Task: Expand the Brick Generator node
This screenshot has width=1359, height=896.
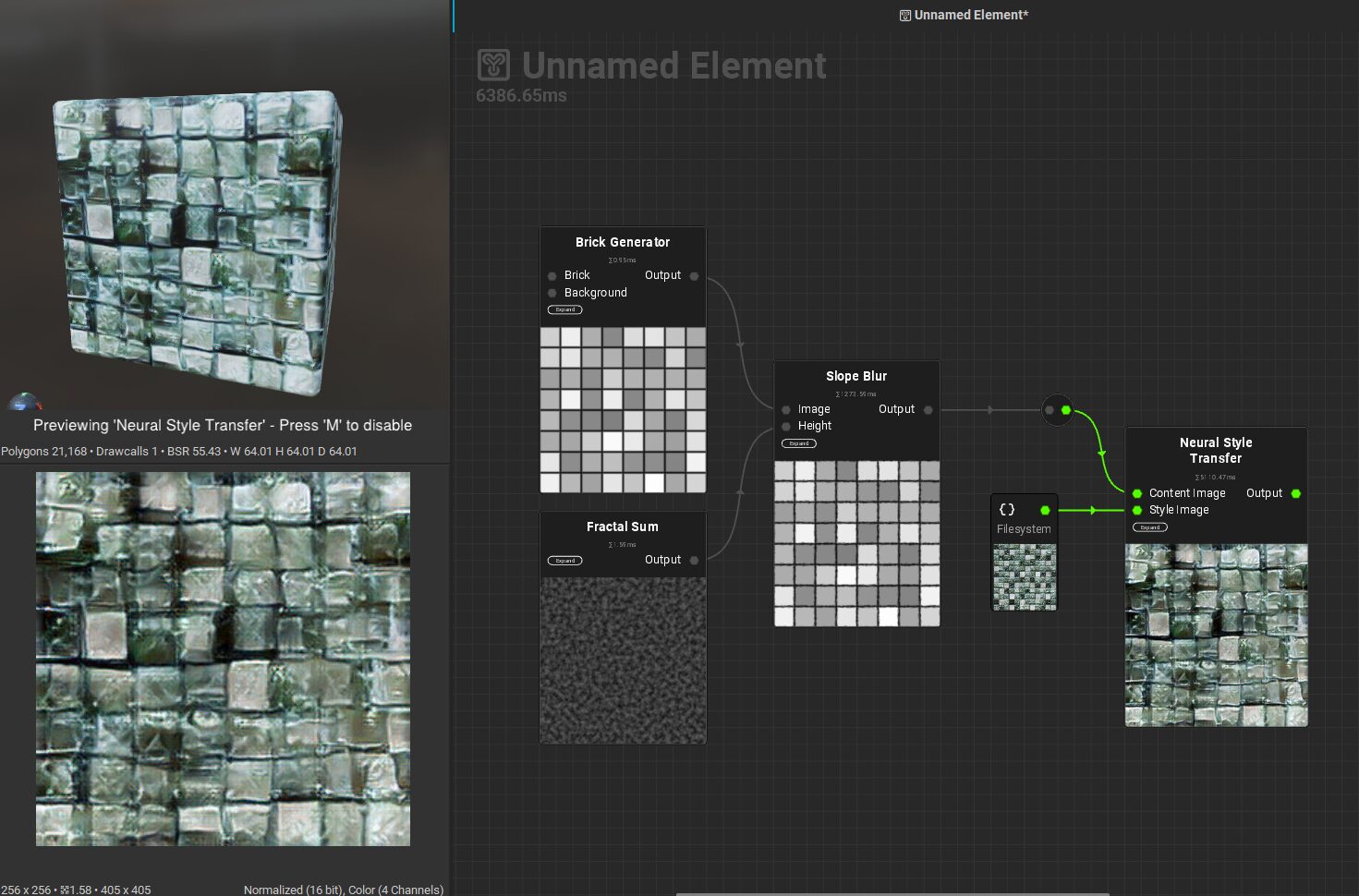Action: [x=564, y=309]
